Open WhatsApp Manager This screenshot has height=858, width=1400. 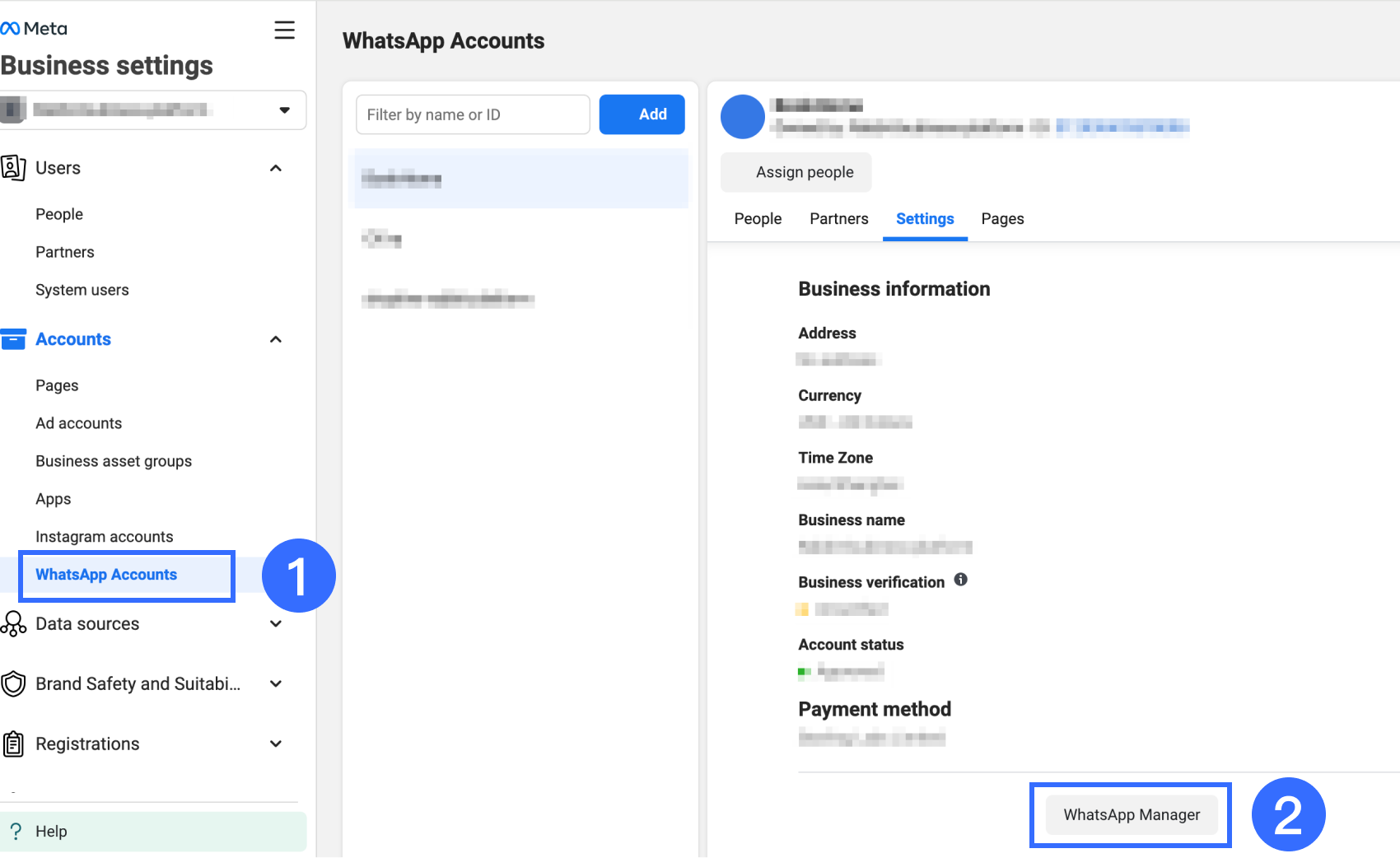1131,815
